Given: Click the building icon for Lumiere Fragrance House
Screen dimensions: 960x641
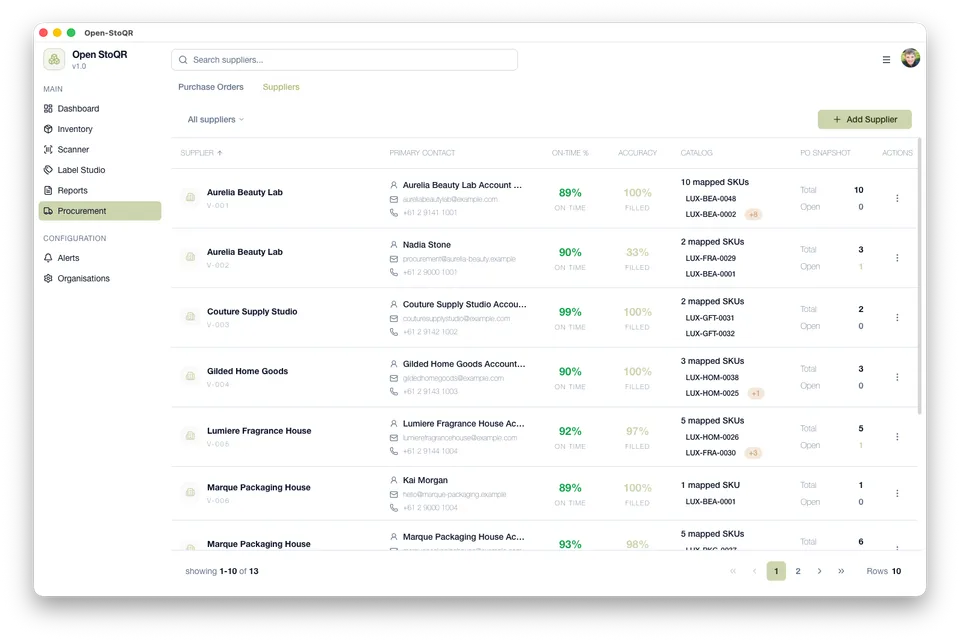Looking at the screenshot, I should [190, 435].
